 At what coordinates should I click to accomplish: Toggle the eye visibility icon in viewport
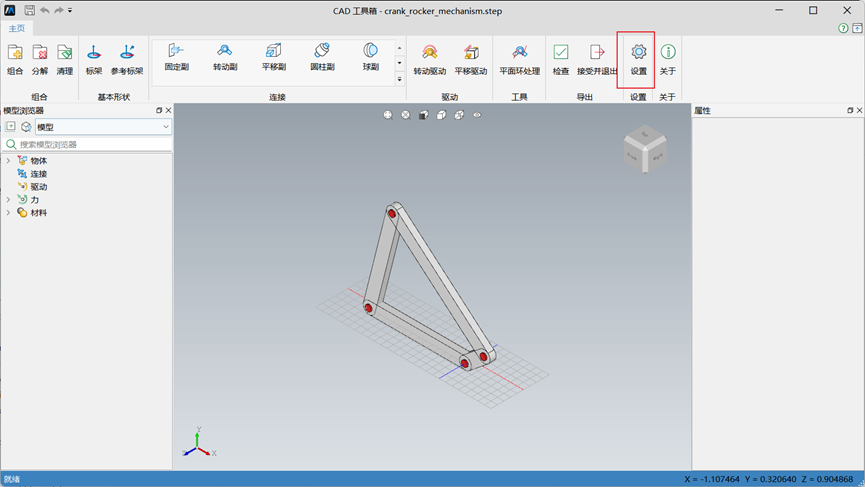(x=477, y=115)
